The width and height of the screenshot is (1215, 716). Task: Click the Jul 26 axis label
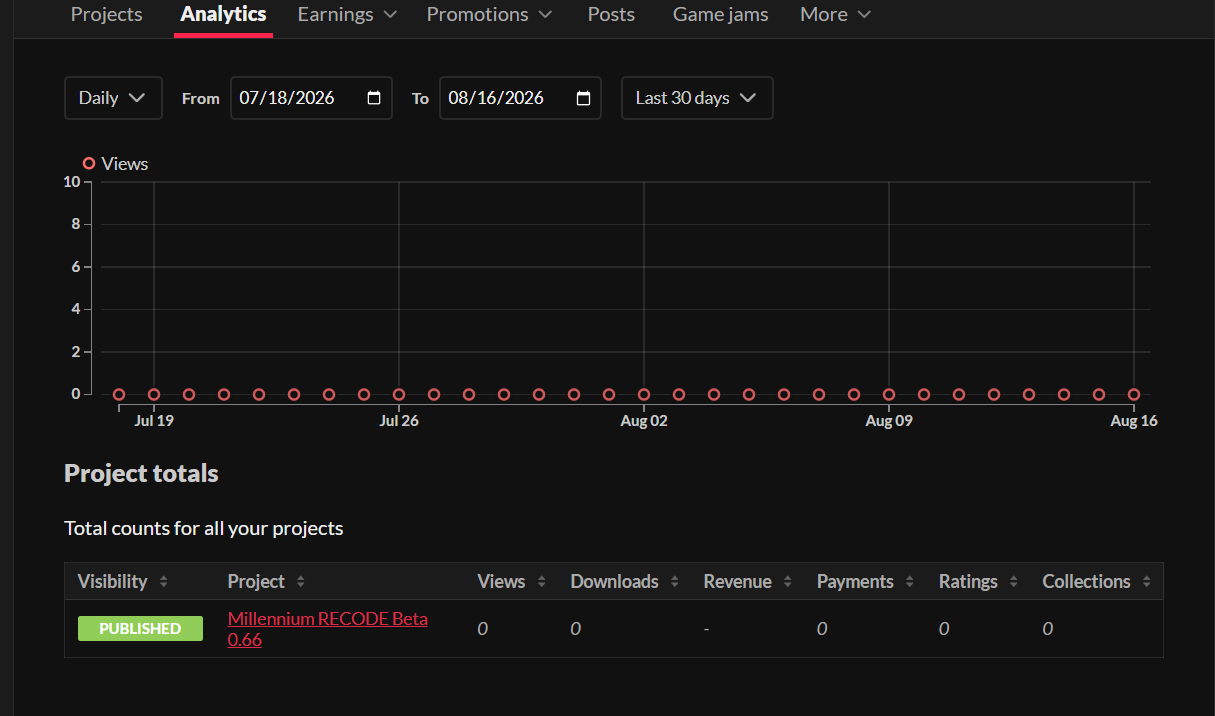tap(399, 421)
